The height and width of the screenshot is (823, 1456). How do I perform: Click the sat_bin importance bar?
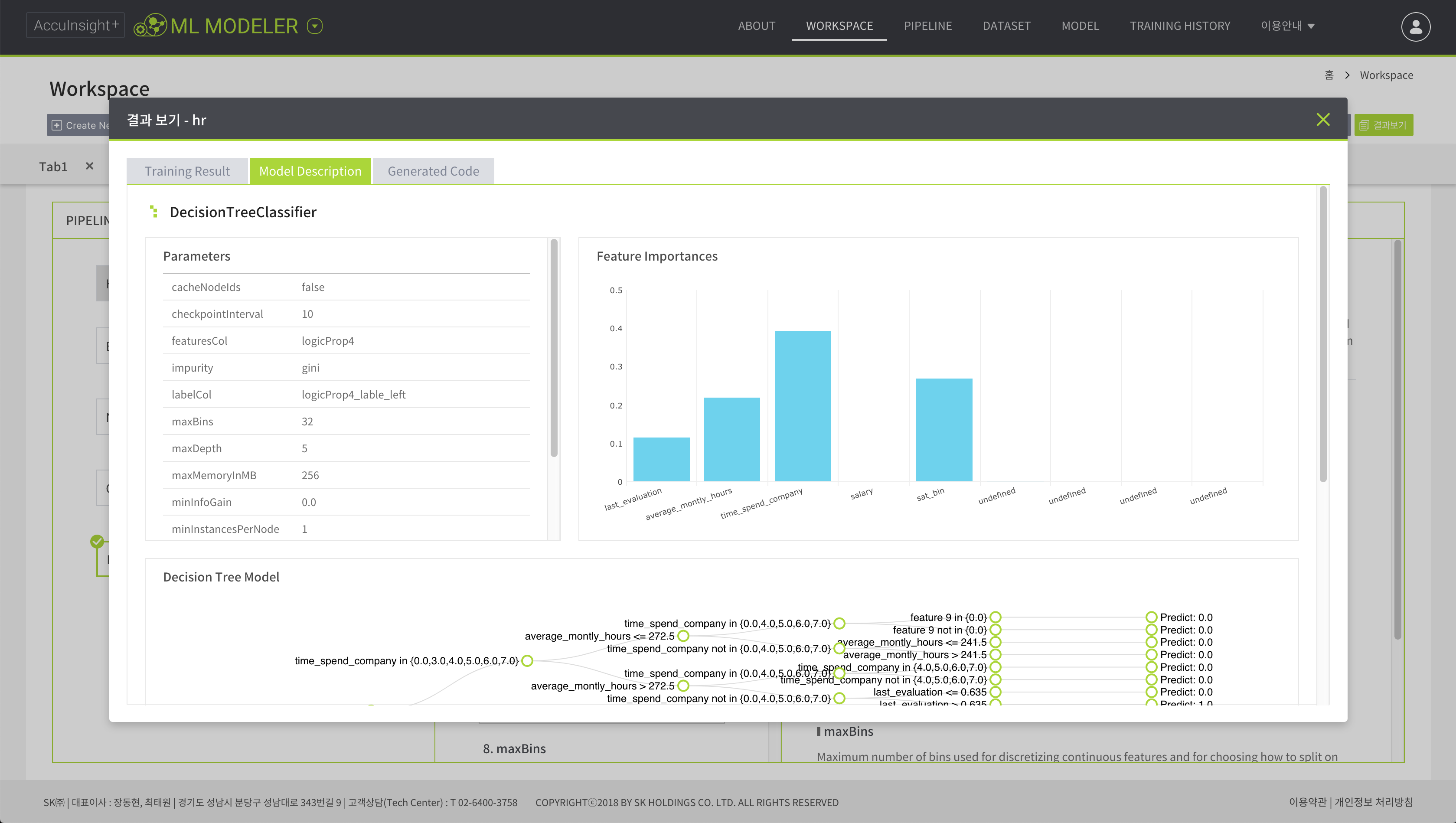tap(944, 430)
